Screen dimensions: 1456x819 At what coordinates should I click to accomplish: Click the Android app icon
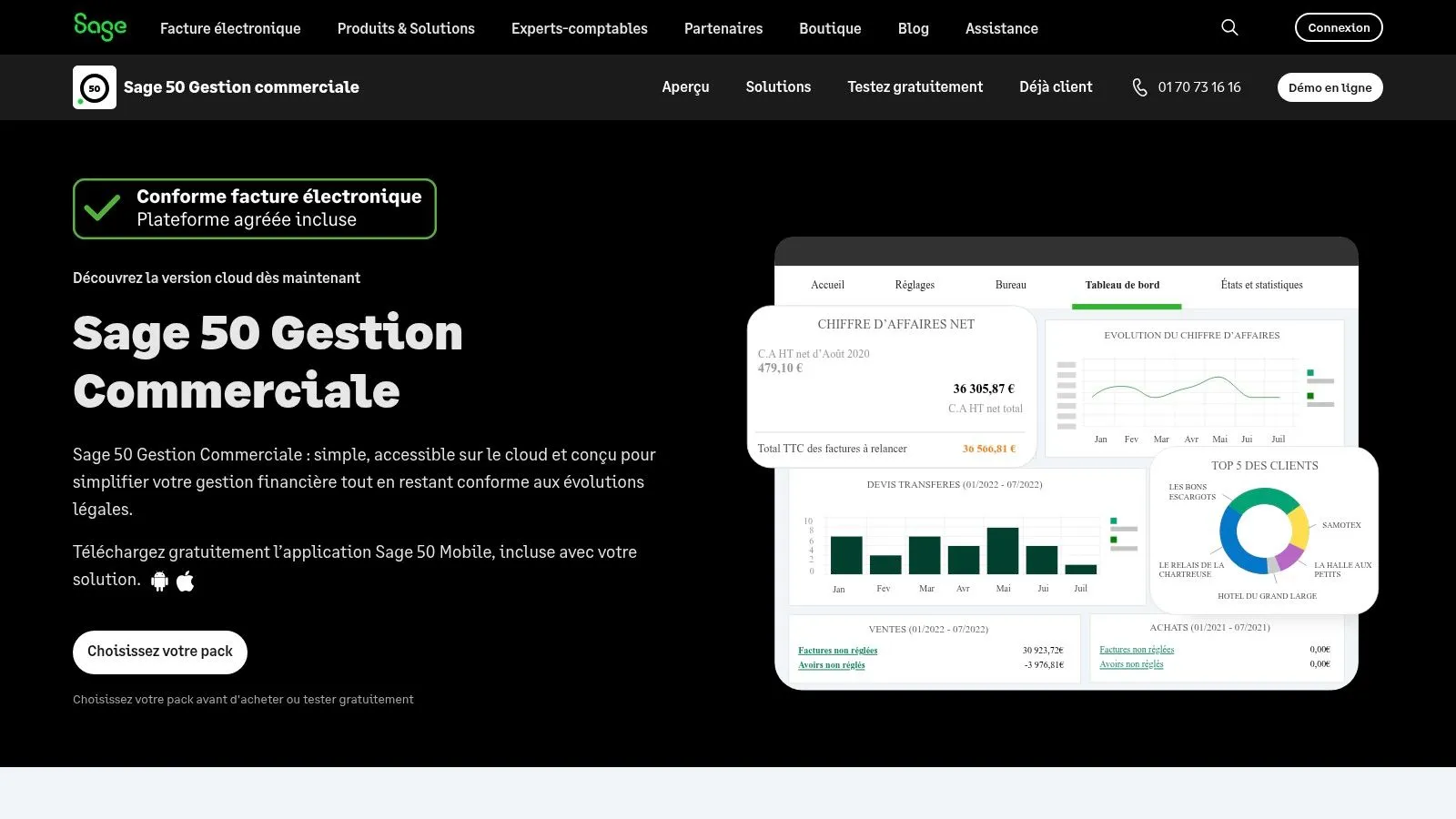[160, 581]
